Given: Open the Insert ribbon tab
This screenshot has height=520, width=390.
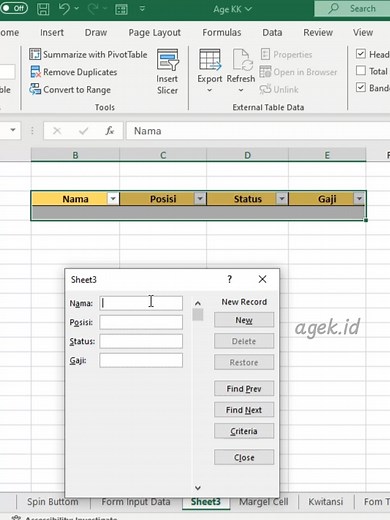Looking at the screenshot, I should coord(52,33).
